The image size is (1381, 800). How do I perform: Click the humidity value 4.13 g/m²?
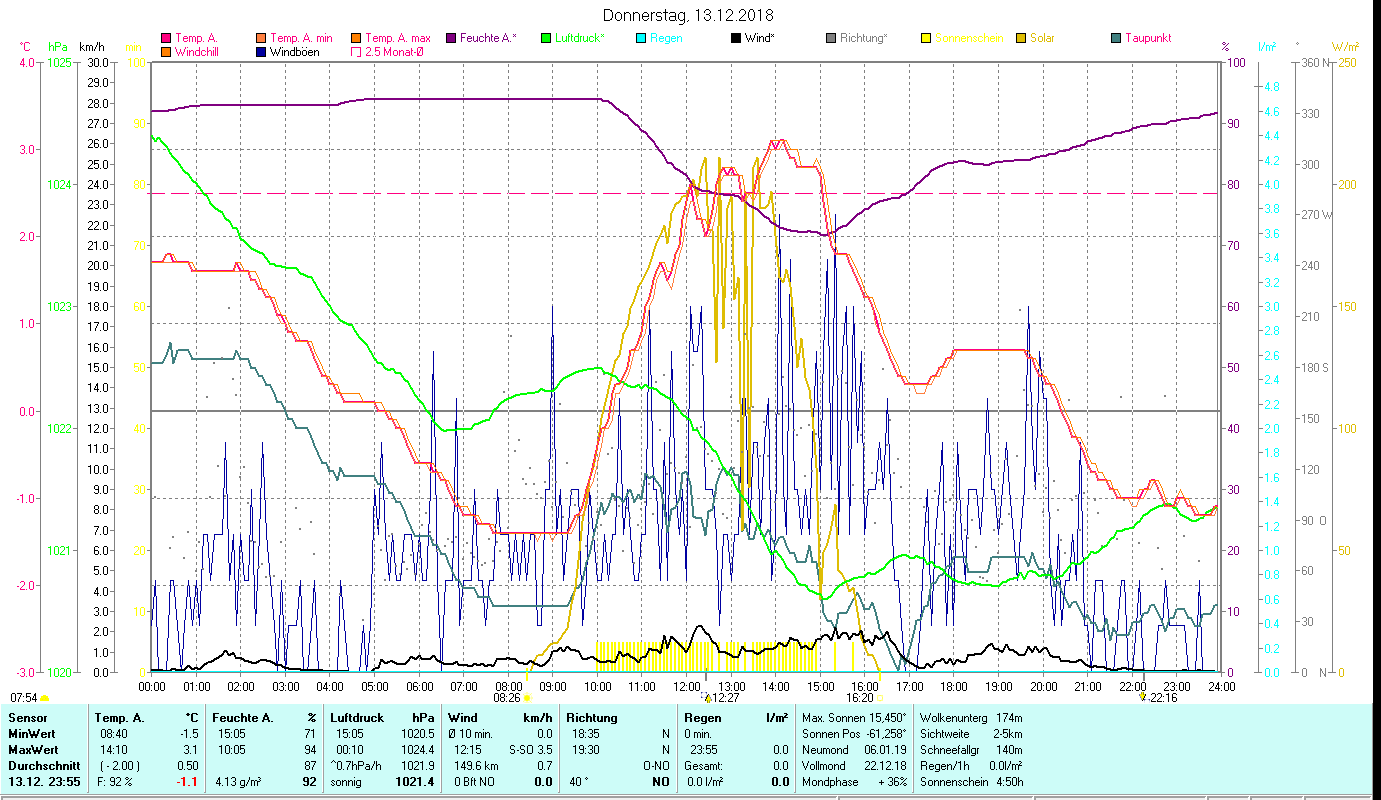click(x=238, y=782)
